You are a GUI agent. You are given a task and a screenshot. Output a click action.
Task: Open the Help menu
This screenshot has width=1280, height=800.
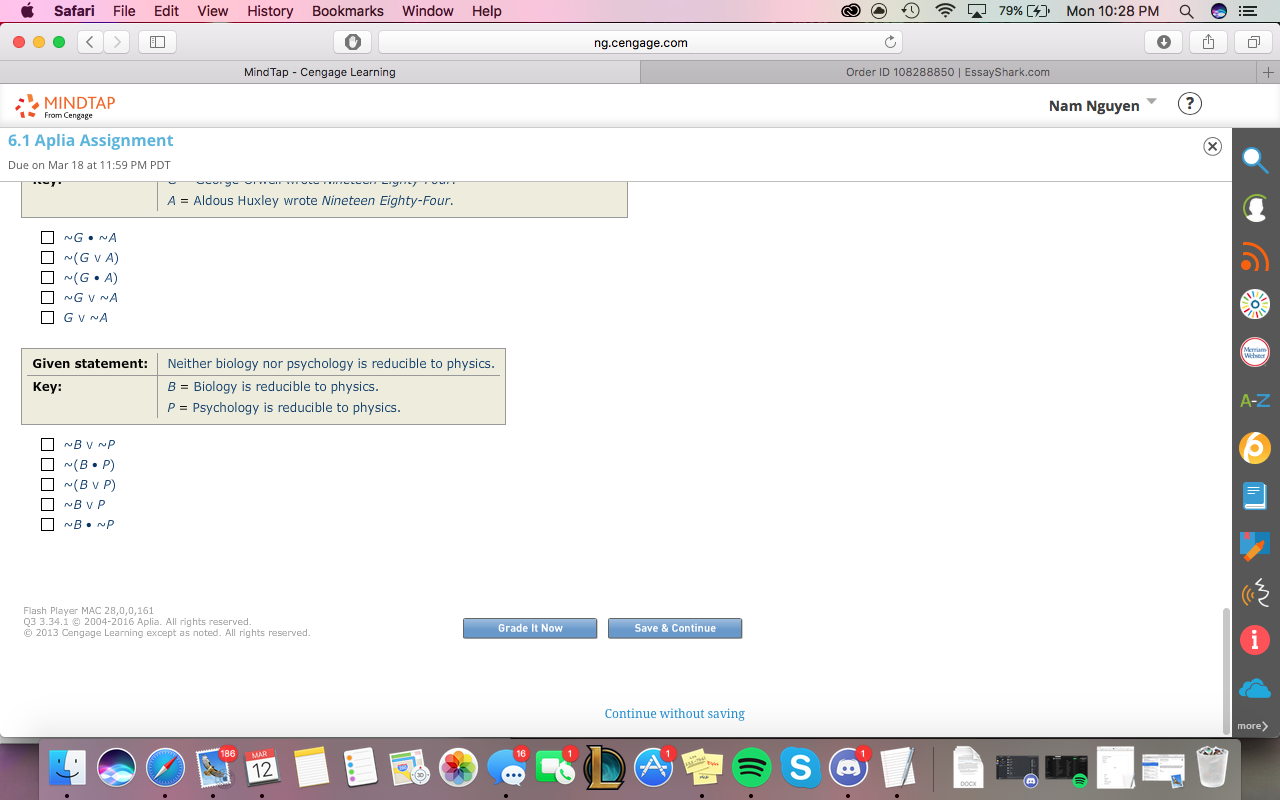pyautogui.click(x=487, y=11)
